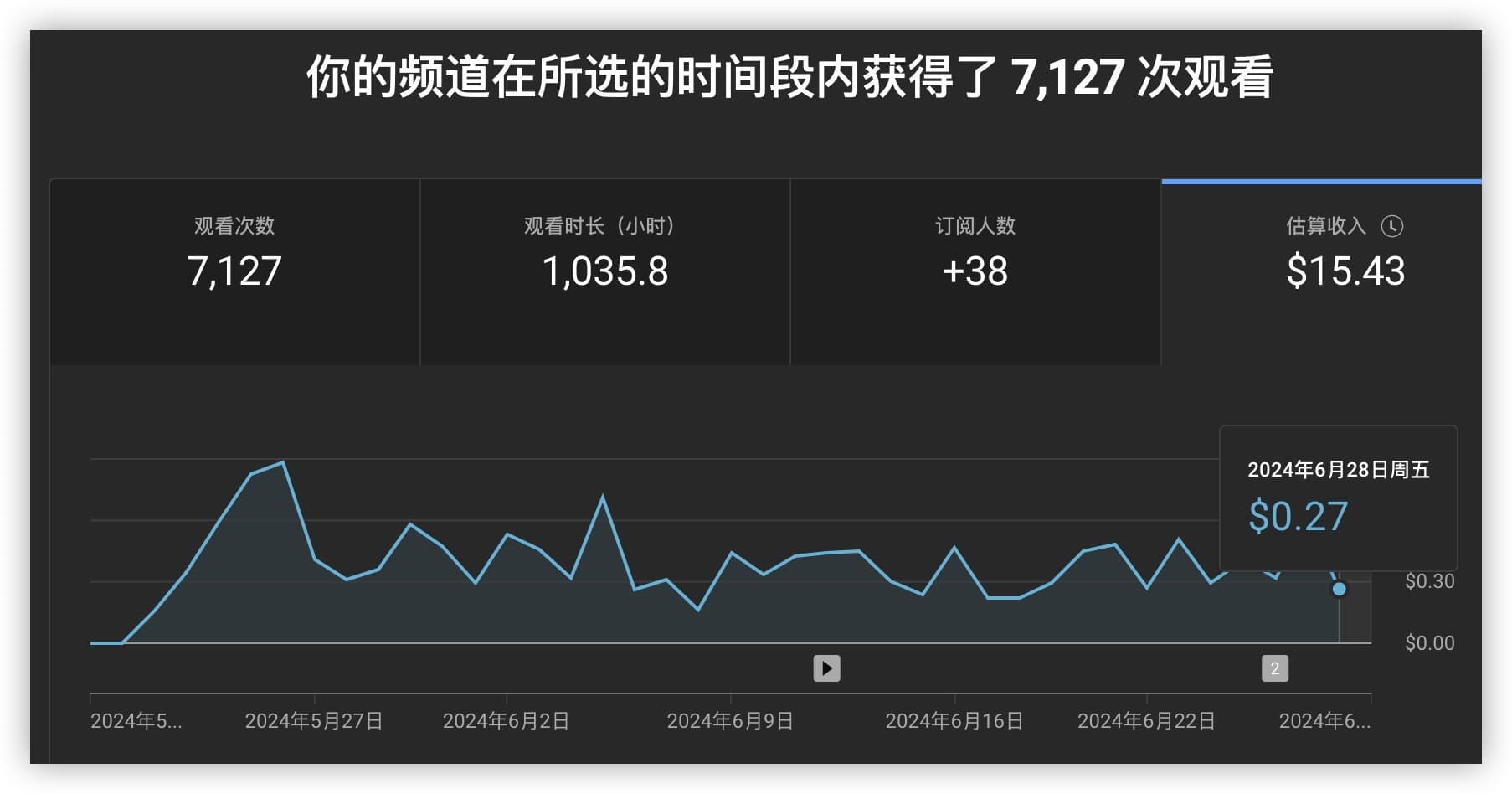Click the video play marker below the chart
1512x794 pixels.
pos(826,668)
